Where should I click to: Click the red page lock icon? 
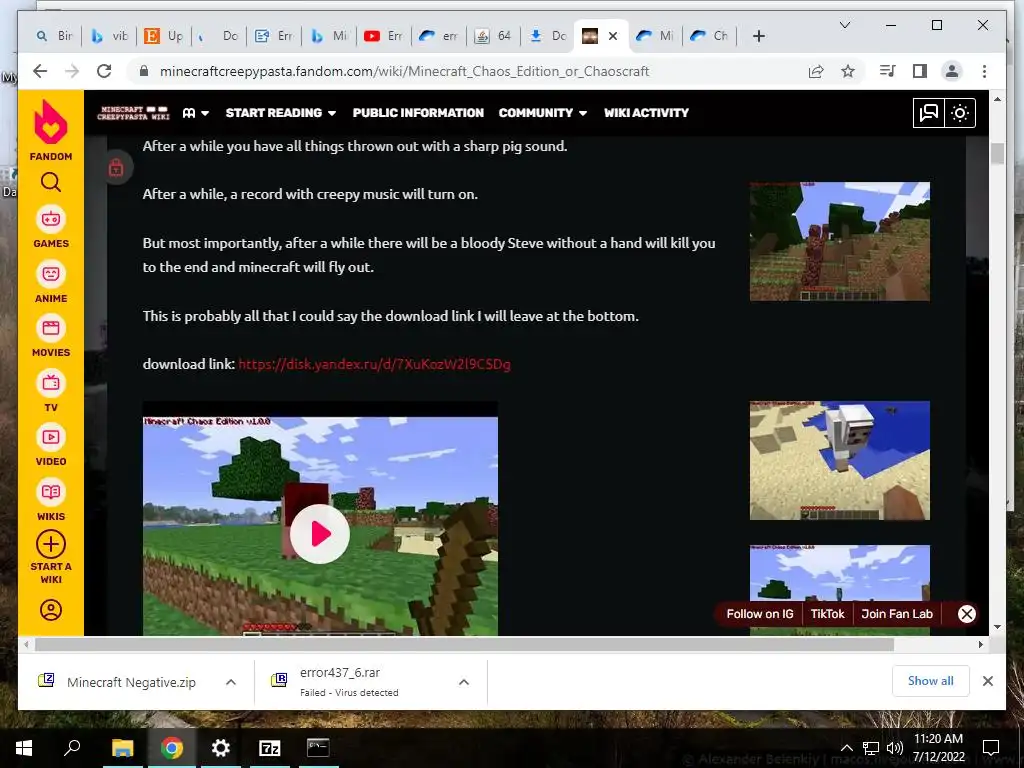pos(116,168)
